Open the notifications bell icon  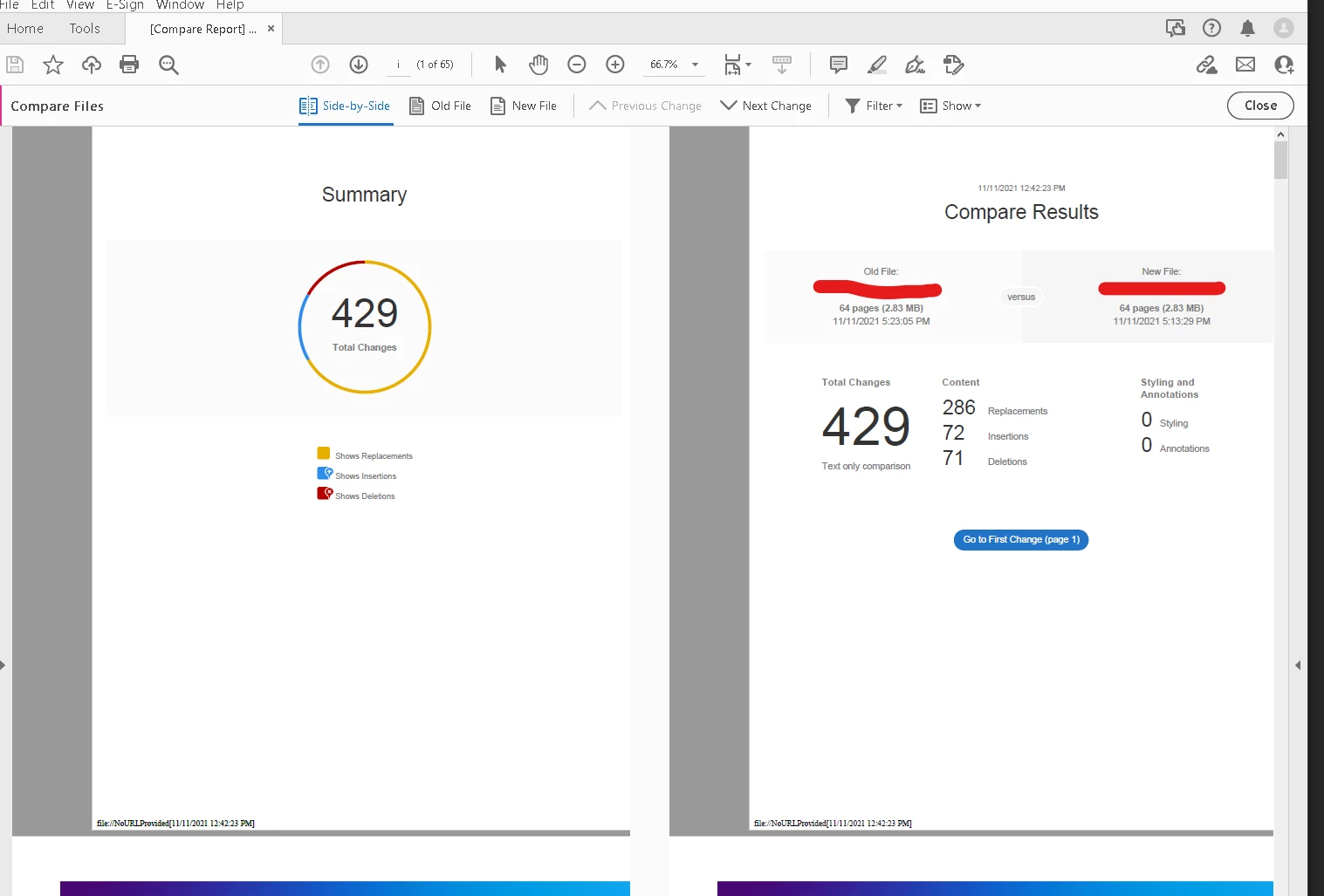[x=1248, y=28]
